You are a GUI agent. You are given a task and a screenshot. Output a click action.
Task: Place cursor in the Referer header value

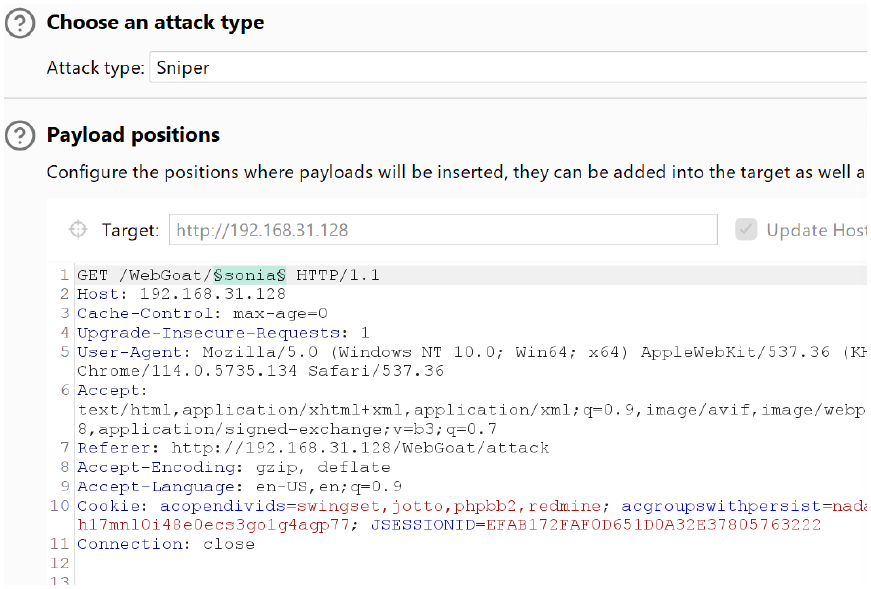pyautogui.click(x=360, y=448)
